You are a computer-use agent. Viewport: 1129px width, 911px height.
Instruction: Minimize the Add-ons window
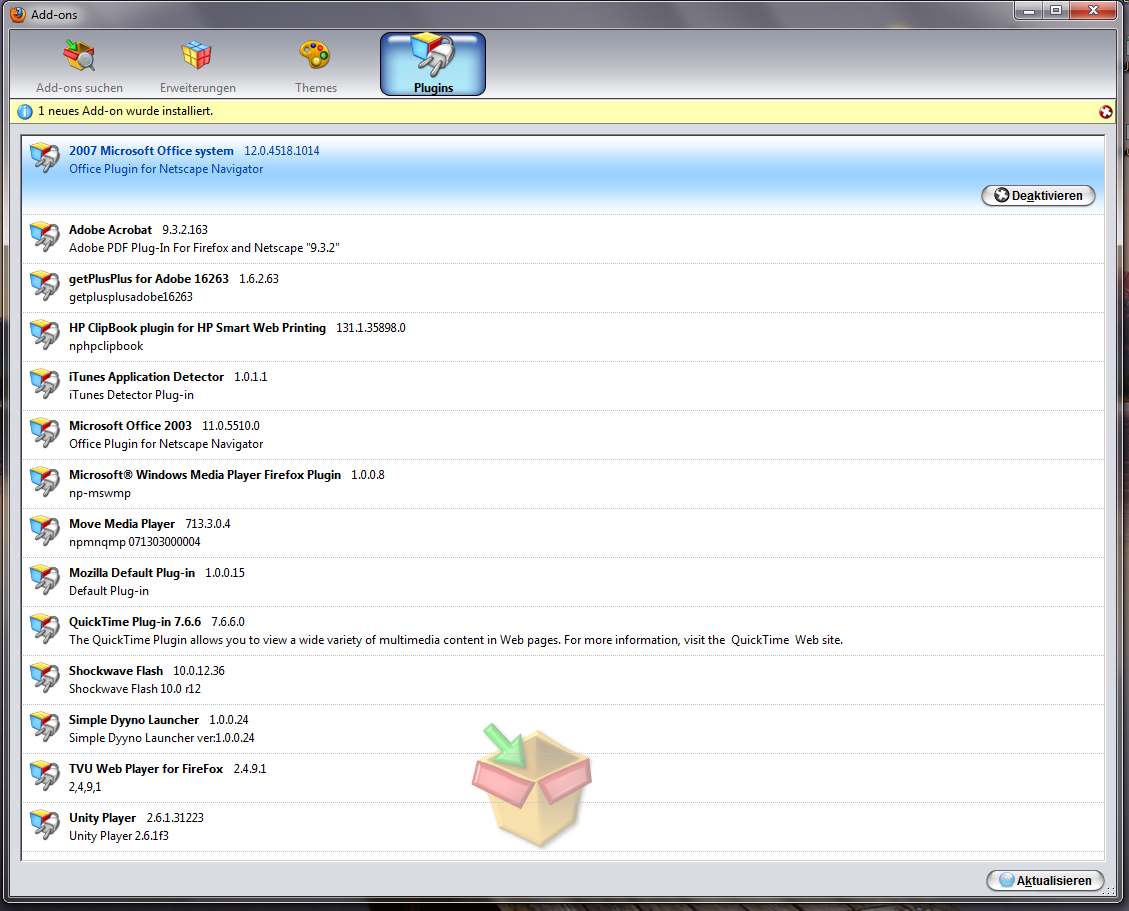(1028, 10)
